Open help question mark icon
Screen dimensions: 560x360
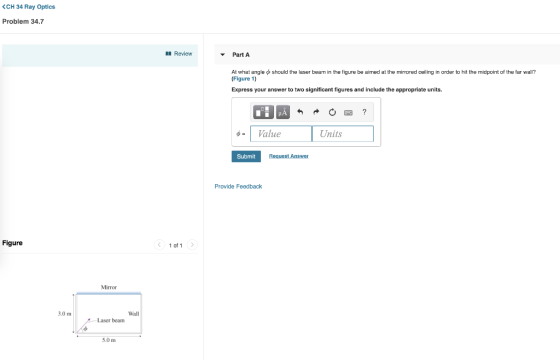click(364, 112)
